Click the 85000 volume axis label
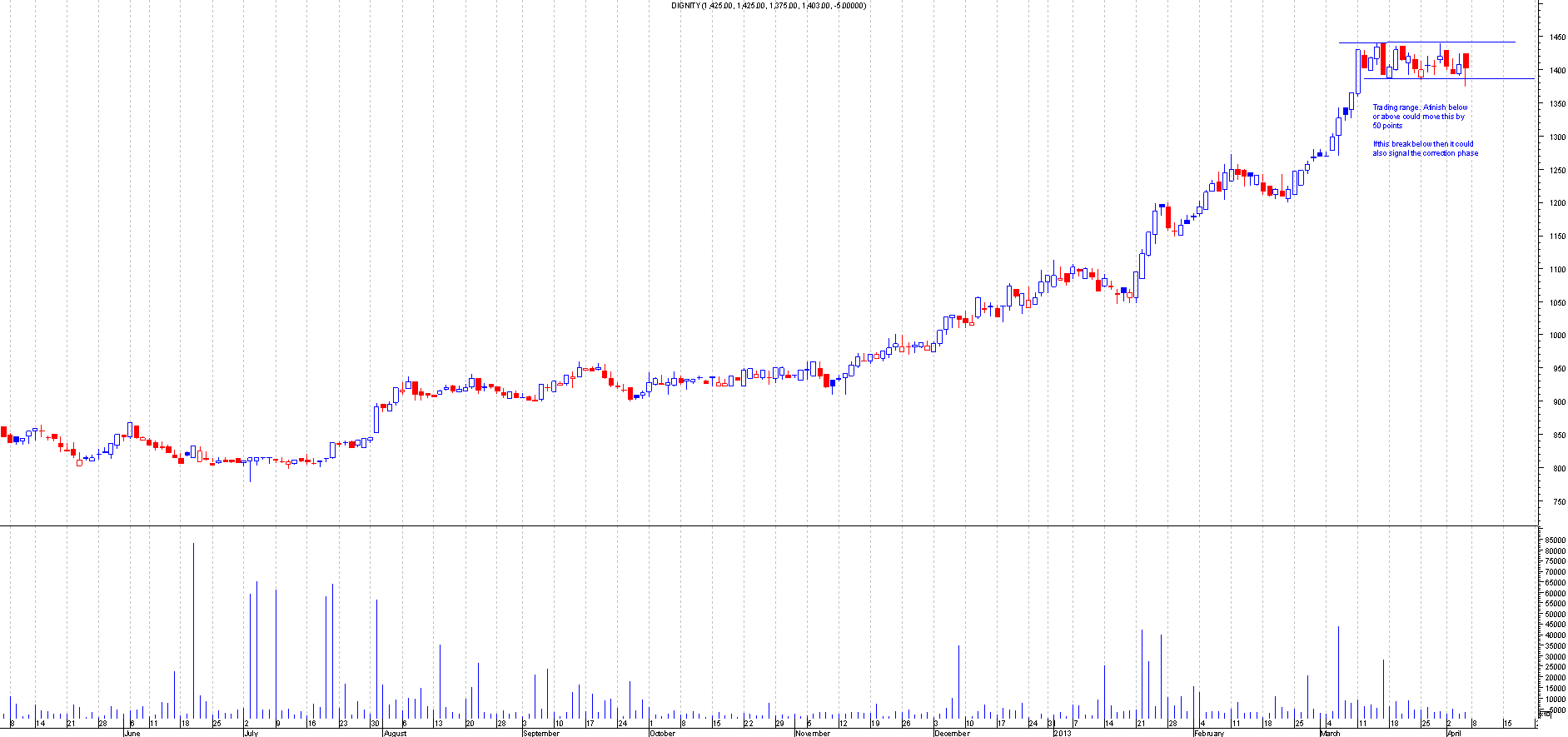This screenshot has width=1568, height=737. (1555, 540)
